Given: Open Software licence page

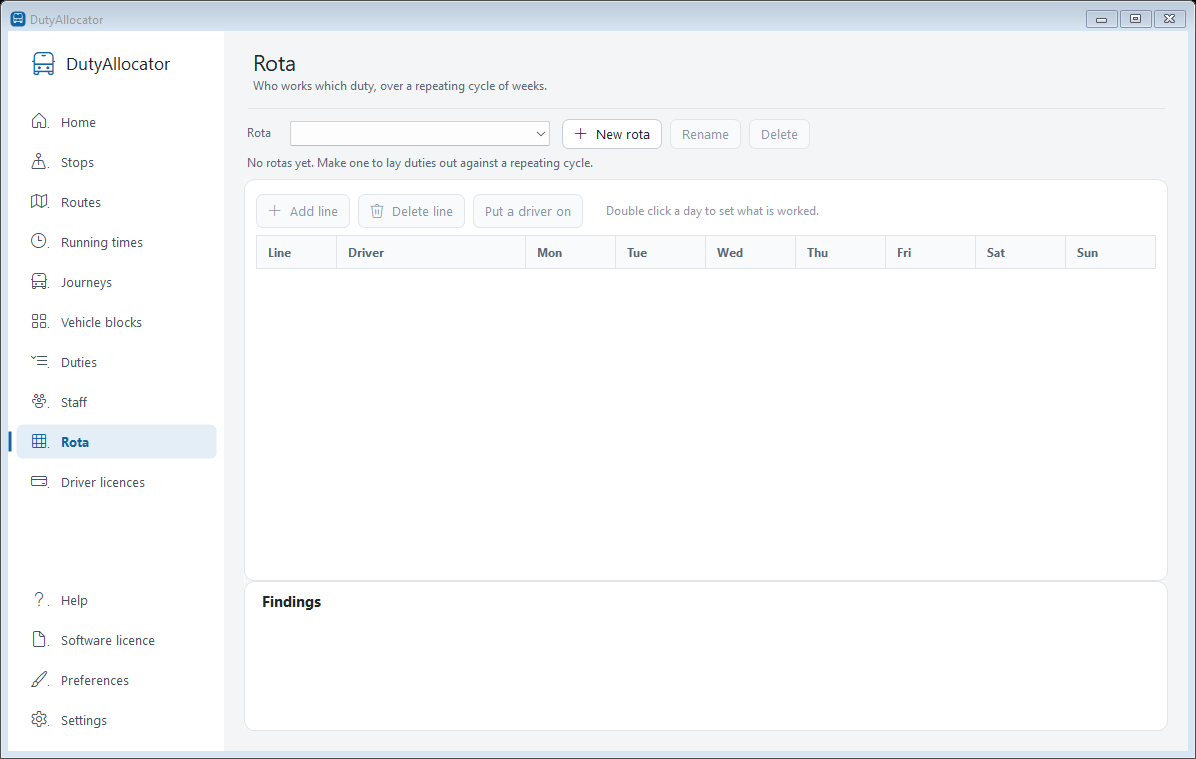Looking at the screenshot, I should pos(117,640).
